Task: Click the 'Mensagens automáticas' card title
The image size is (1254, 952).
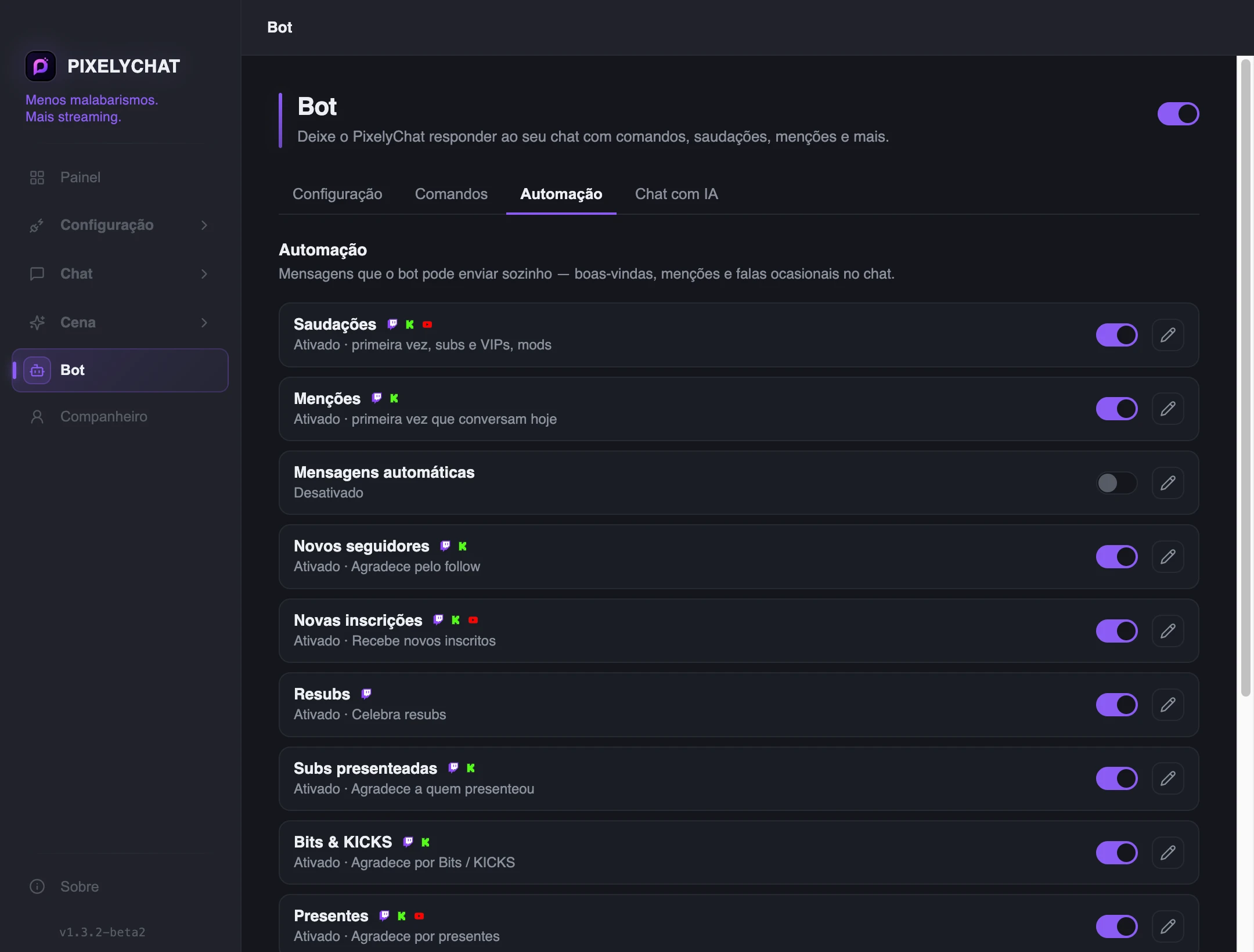Action: pos(384,473)
